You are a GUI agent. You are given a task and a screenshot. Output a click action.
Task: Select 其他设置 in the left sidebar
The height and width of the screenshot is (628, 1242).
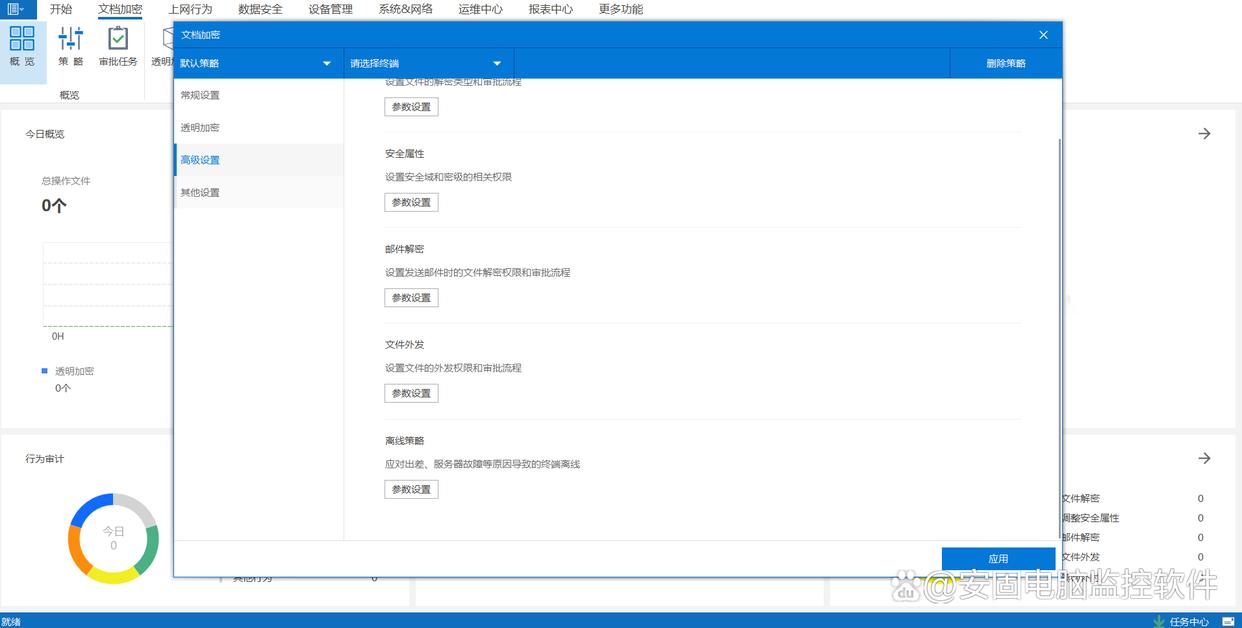(x=200, y=192)
